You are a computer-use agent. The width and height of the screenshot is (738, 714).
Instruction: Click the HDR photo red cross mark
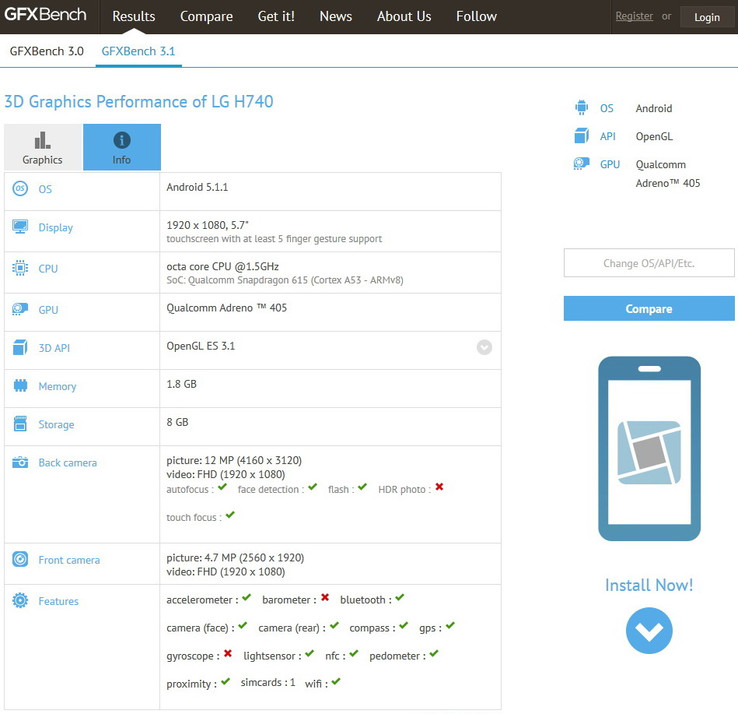point(439,487)
